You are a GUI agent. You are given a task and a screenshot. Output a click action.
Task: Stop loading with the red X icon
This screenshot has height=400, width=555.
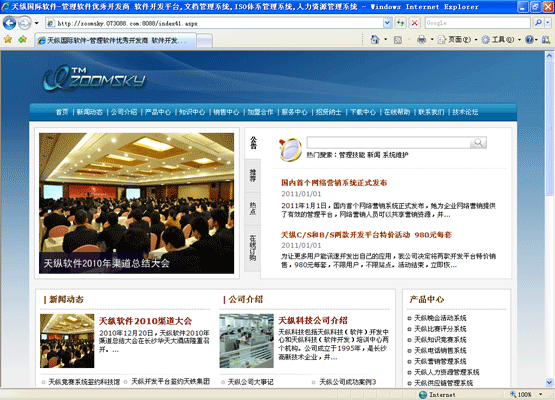[x=414, y=23]
